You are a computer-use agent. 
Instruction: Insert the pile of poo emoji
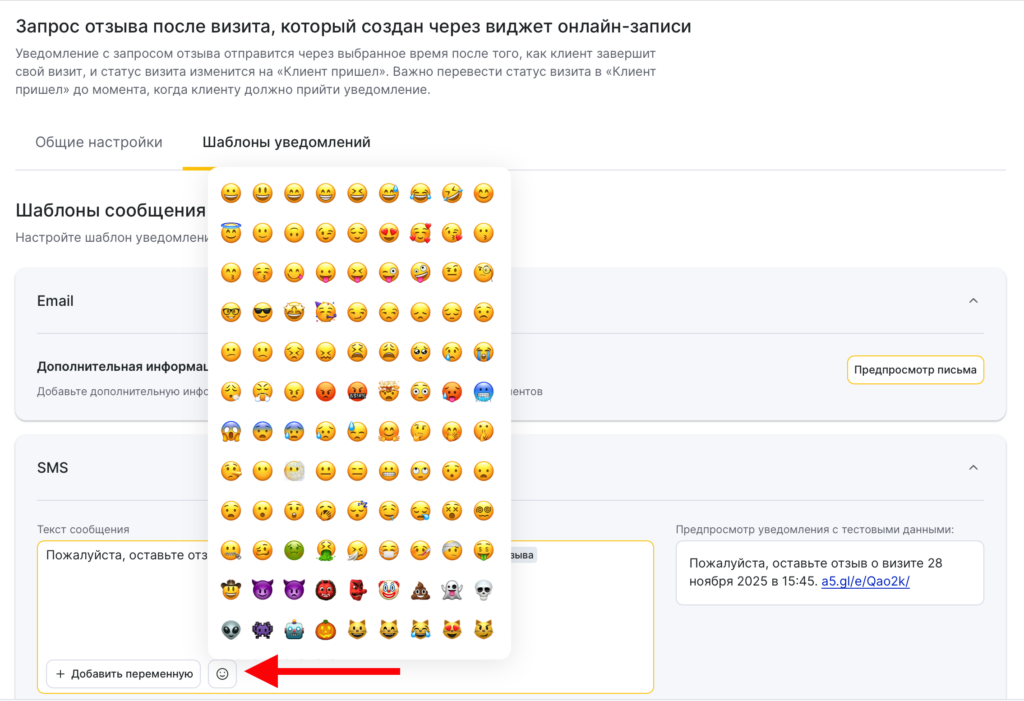pyautogui.click(x=420, y=590)
